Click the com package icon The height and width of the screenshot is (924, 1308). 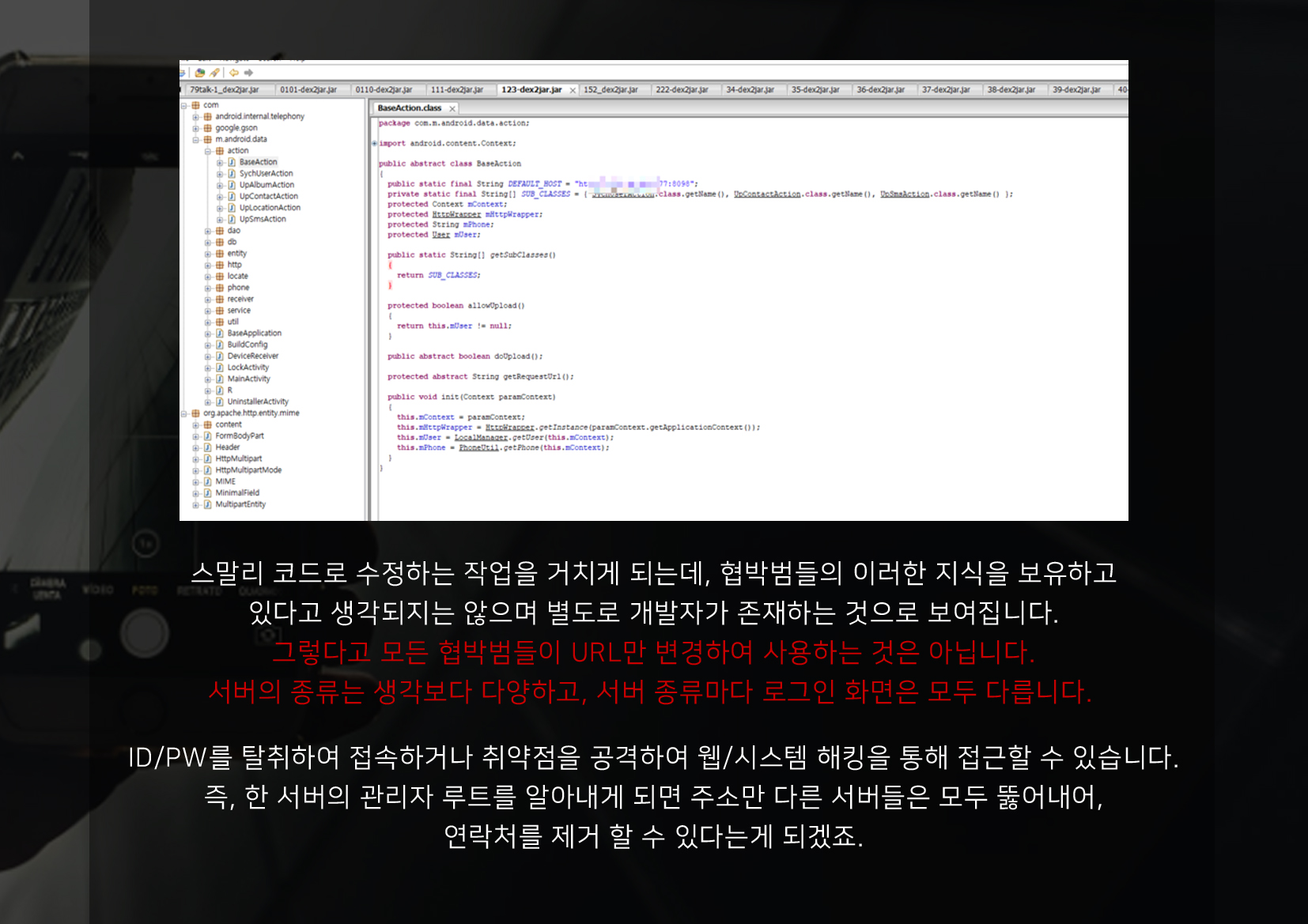click(195, 105)
